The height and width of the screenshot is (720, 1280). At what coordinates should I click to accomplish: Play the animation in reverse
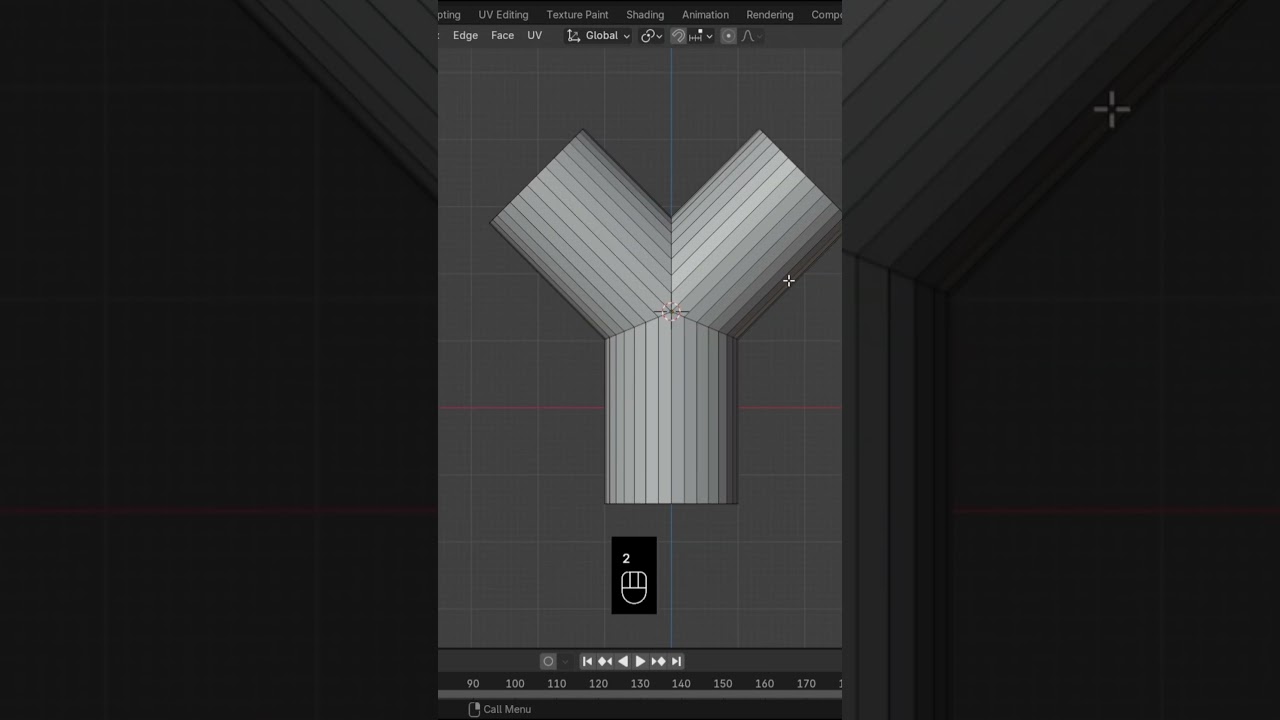tap(623, 661)
